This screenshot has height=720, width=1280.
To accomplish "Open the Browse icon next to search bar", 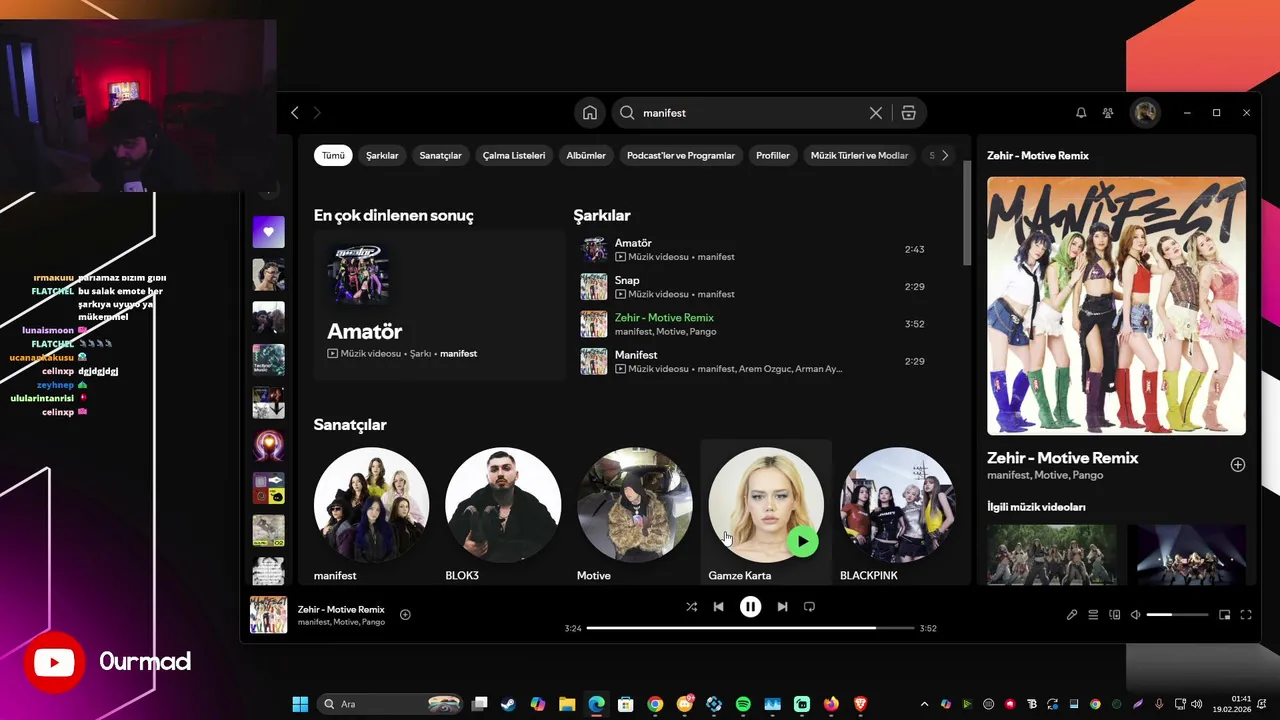I will click(x=908, y=113).
